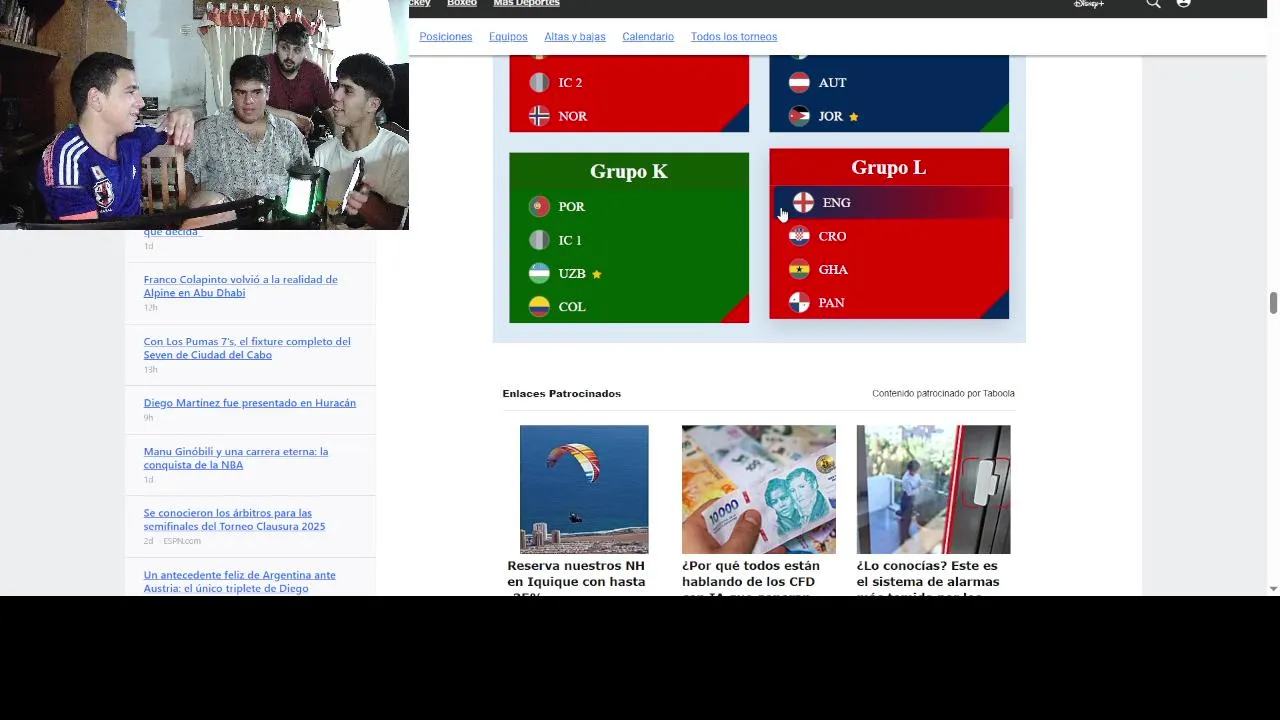Click the Portugal flag in Grupo K
Screen dimensions: 1280x720
(539, 207)
